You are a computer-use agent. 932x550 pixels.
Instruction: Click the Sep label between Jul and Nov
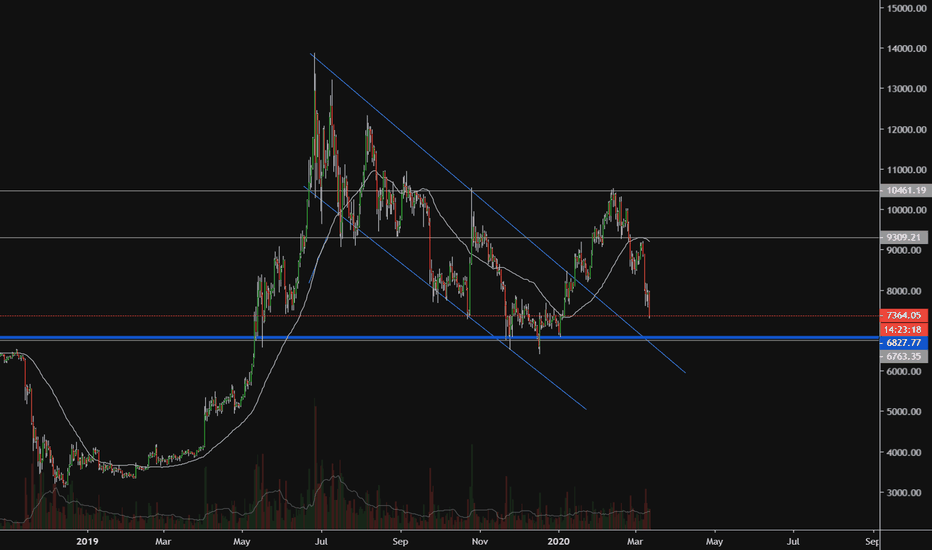pos(401,542)
